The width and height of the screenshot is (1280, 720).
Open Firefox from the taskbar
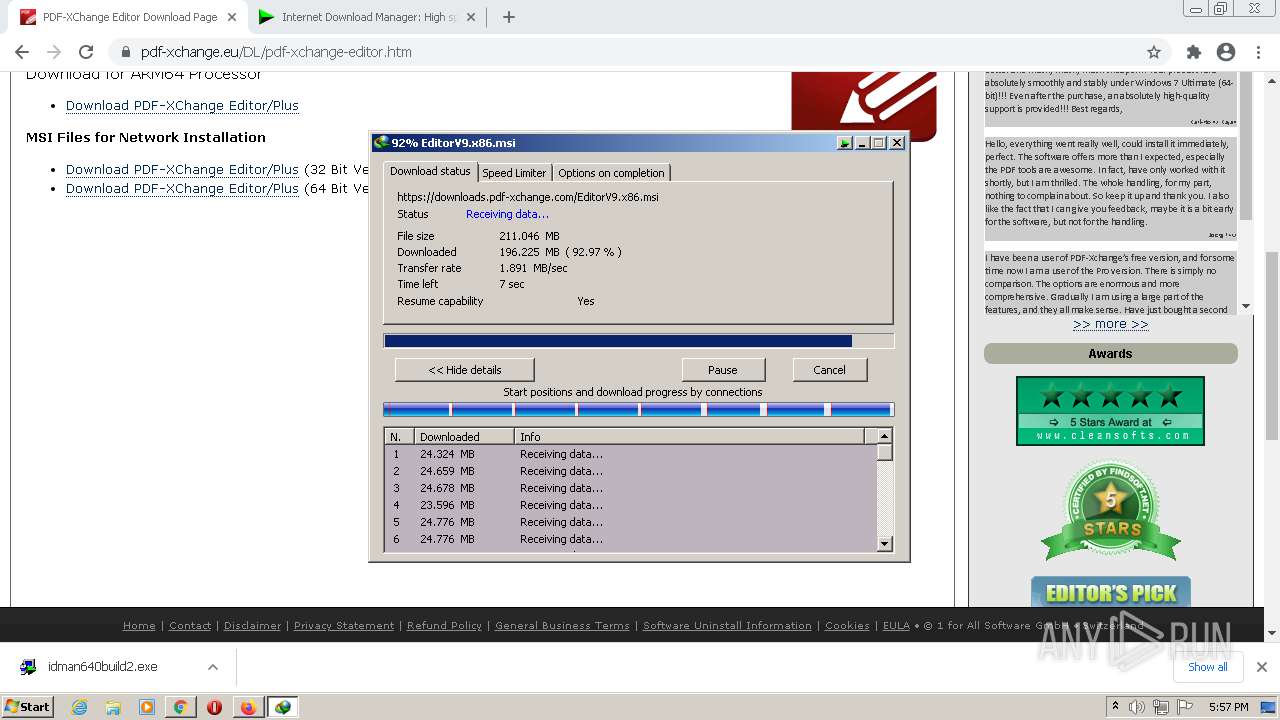point(248,707)
